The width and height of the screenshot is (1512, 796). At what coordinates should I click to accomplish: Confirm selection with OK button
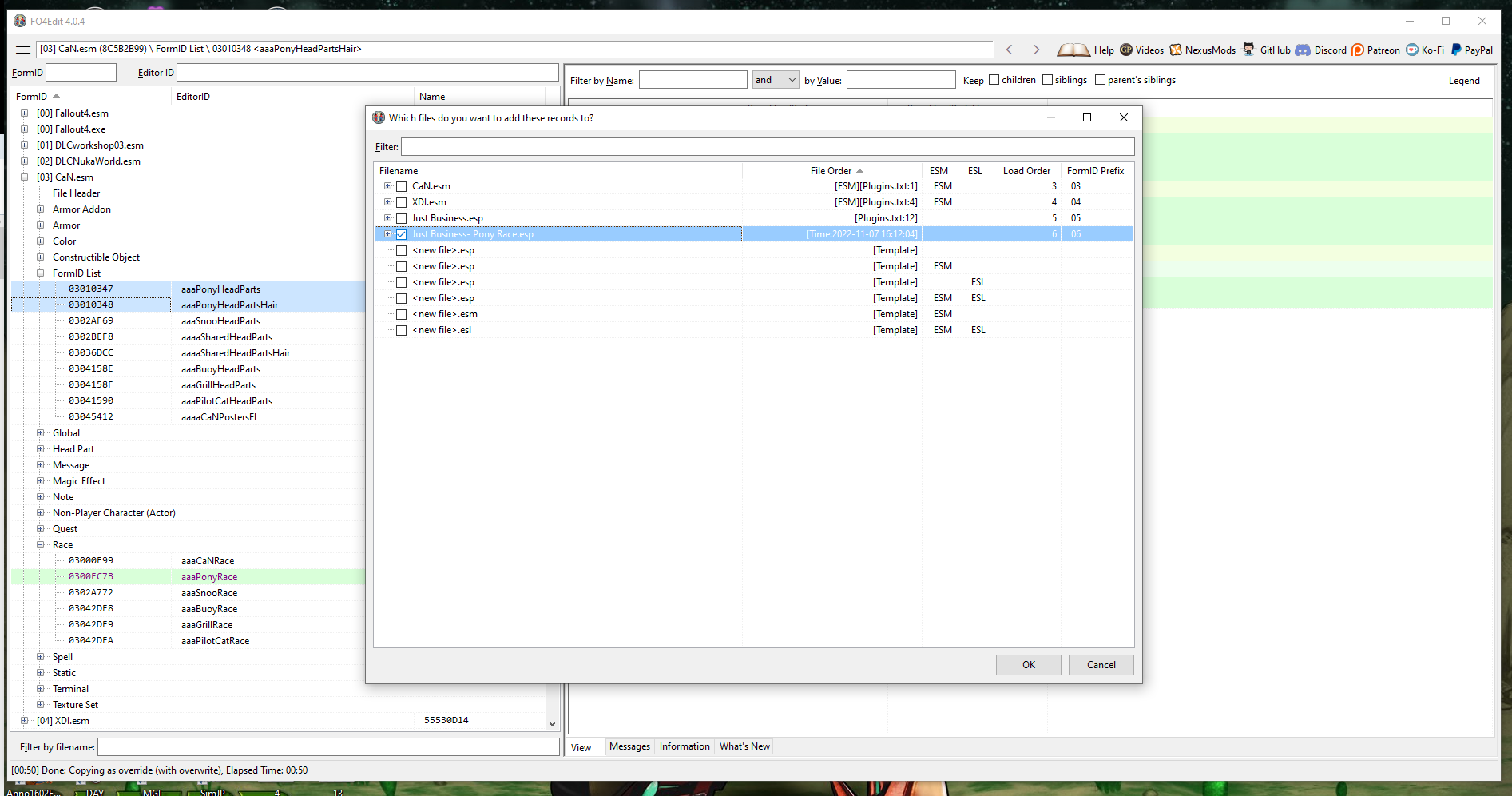[1029, 665]
